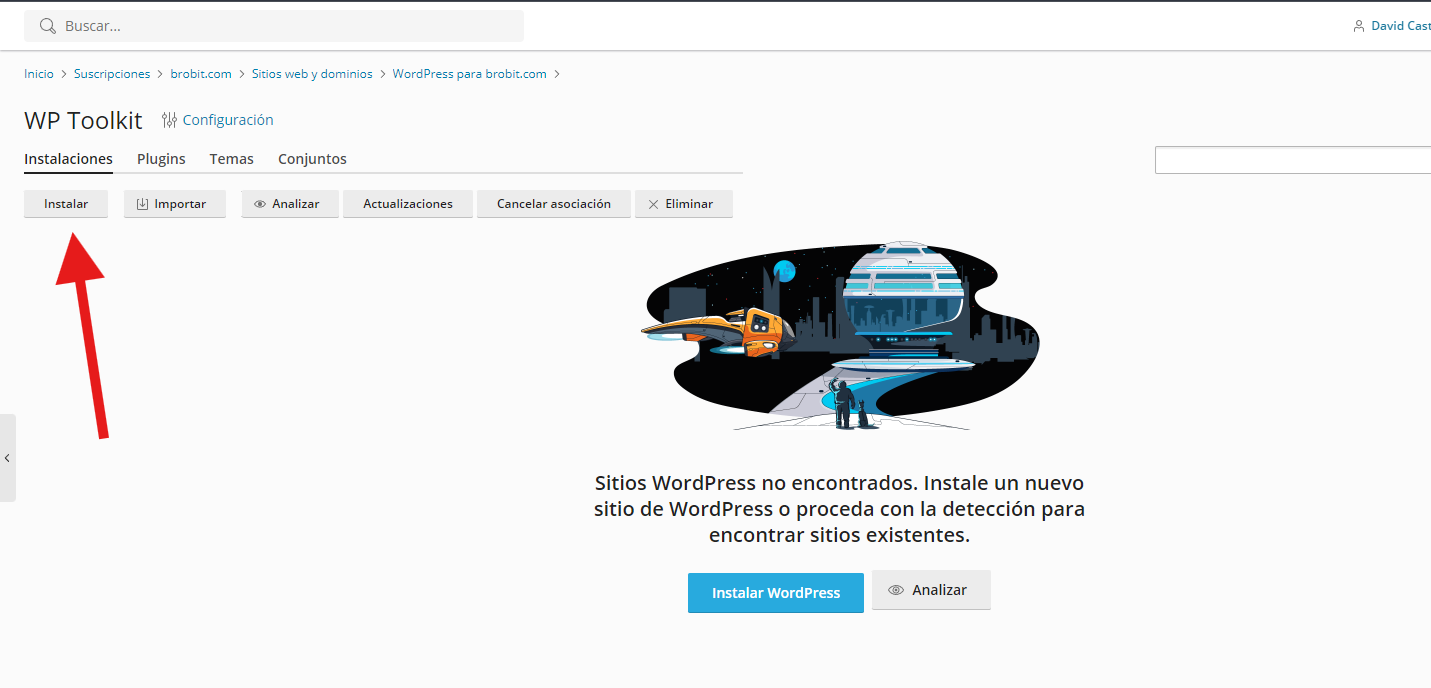Click the toolbar Analizar button

pyautogui.click(x=290, y=204)
